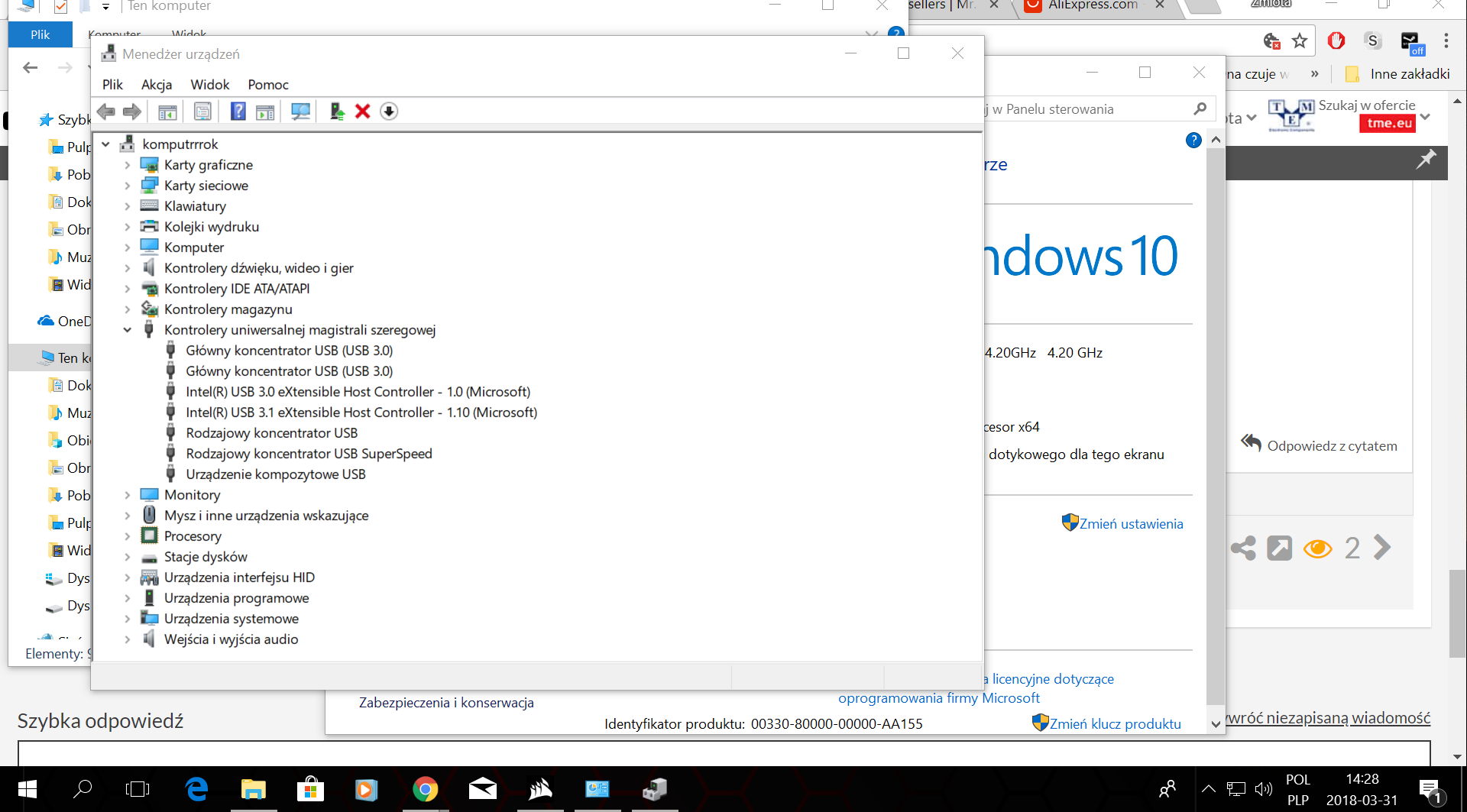Click the Update driver green-arrow icon
Image resolution: width=1467 pixels, height=812 pixels.
tap(337, 112)
